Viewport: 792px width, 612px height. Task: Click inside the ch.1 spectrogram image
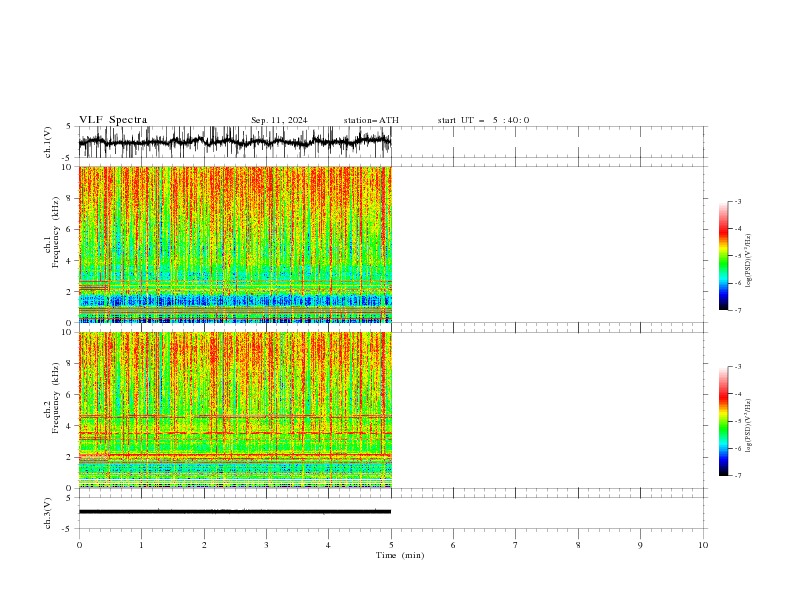[x=235, y=244]
